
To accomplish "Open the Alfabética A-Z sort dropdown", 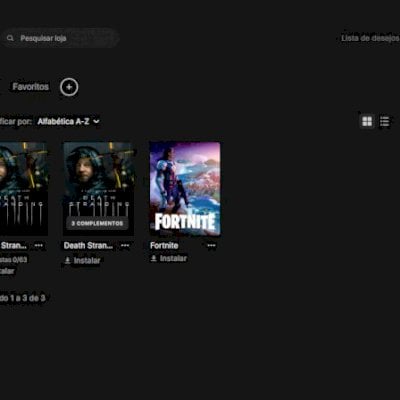I will pyautogui.click(x=69, y=121).
